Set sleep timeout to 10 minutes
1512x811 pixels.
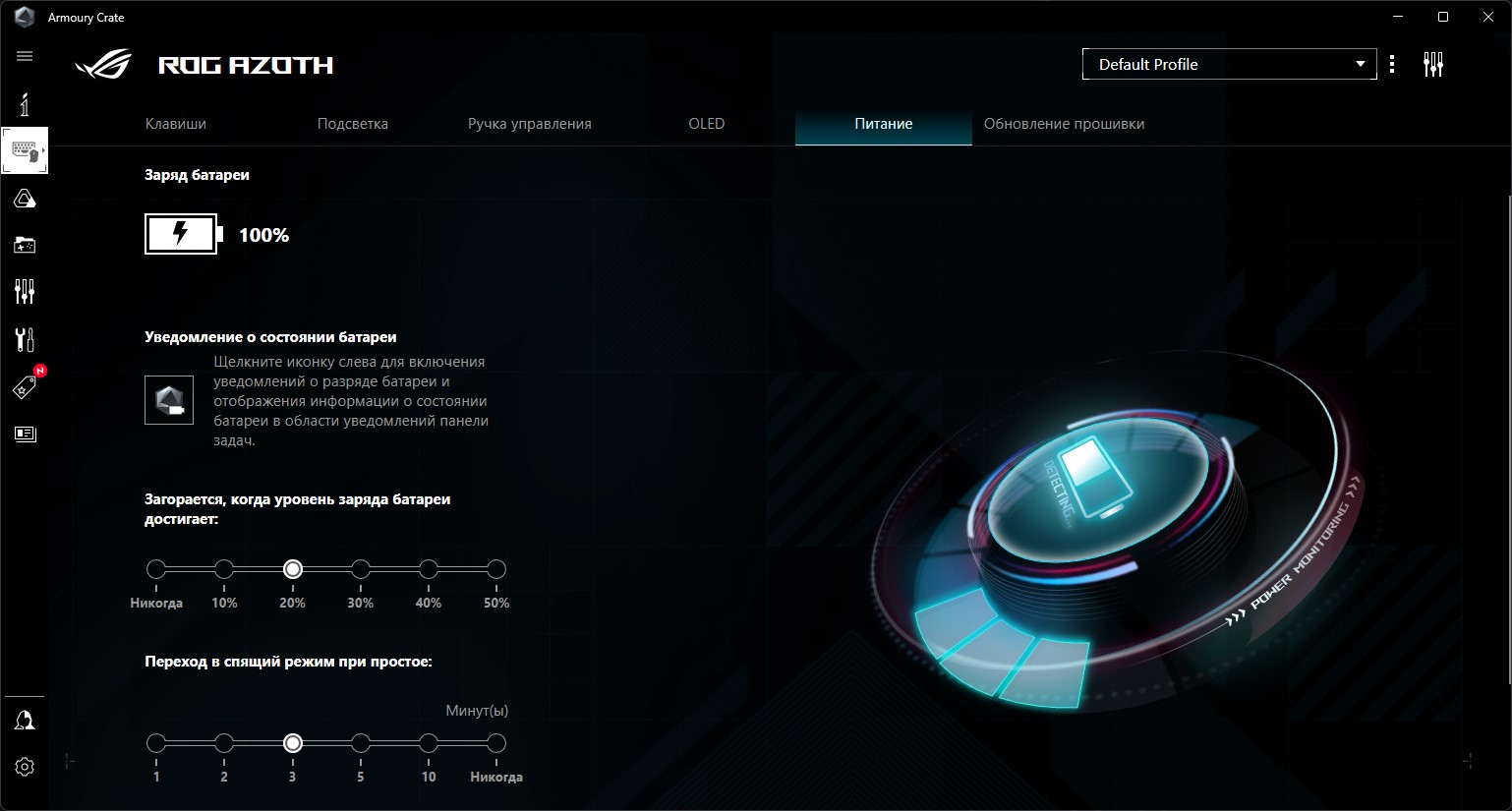pyautogui.click(x=429, y=743)
